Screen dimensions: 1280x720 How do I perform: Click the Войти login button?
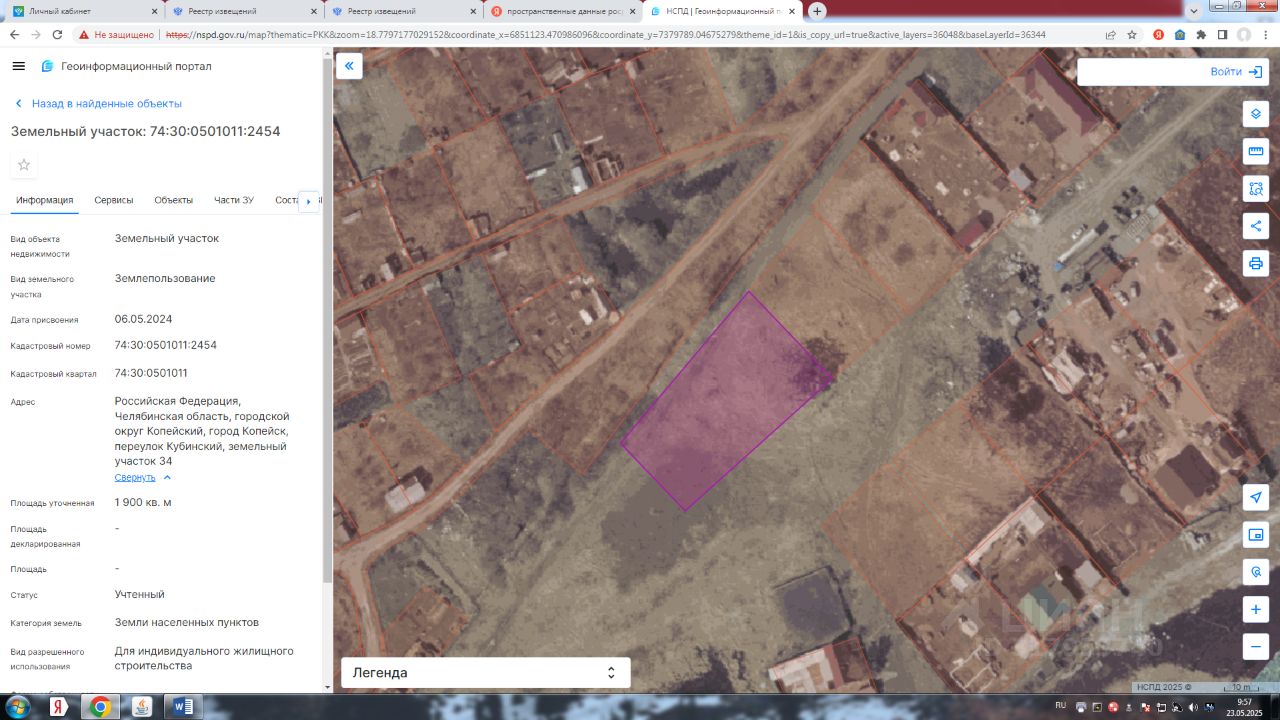[x=1236, y=72]
